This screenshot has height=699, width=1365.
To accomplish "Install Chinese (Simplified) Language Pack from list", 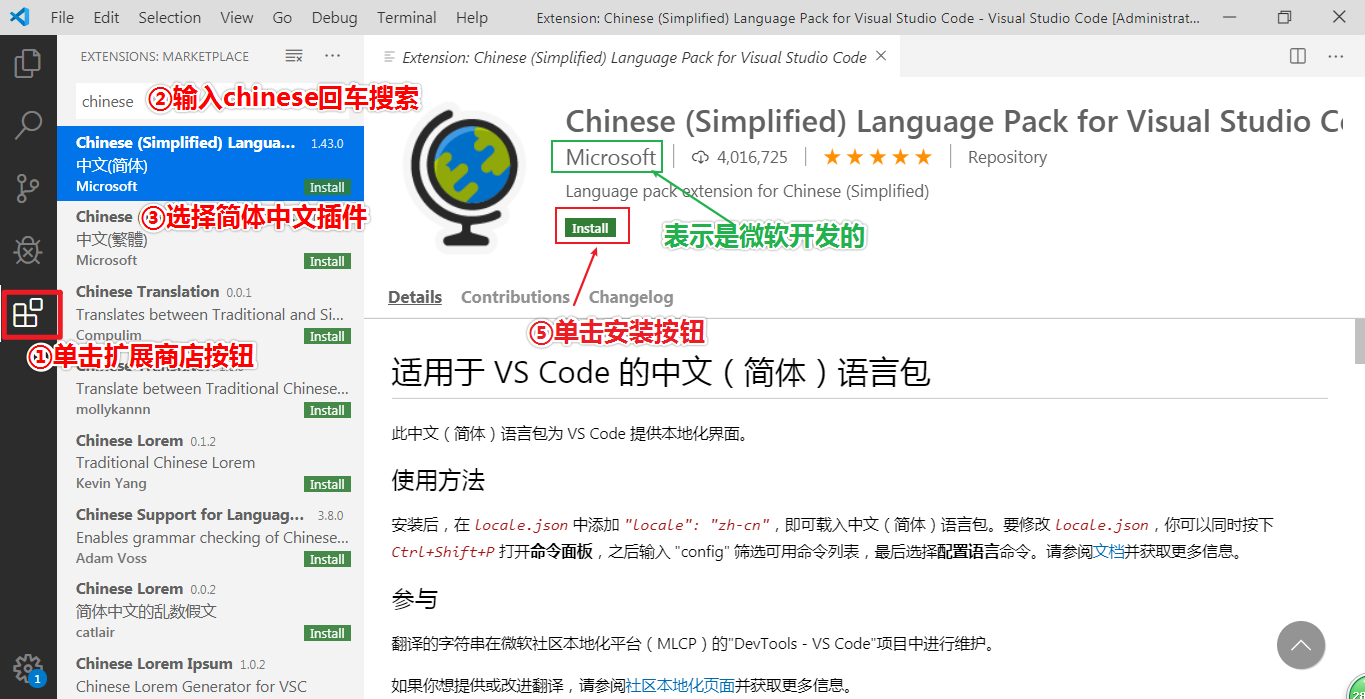I will tap(327, 187).
